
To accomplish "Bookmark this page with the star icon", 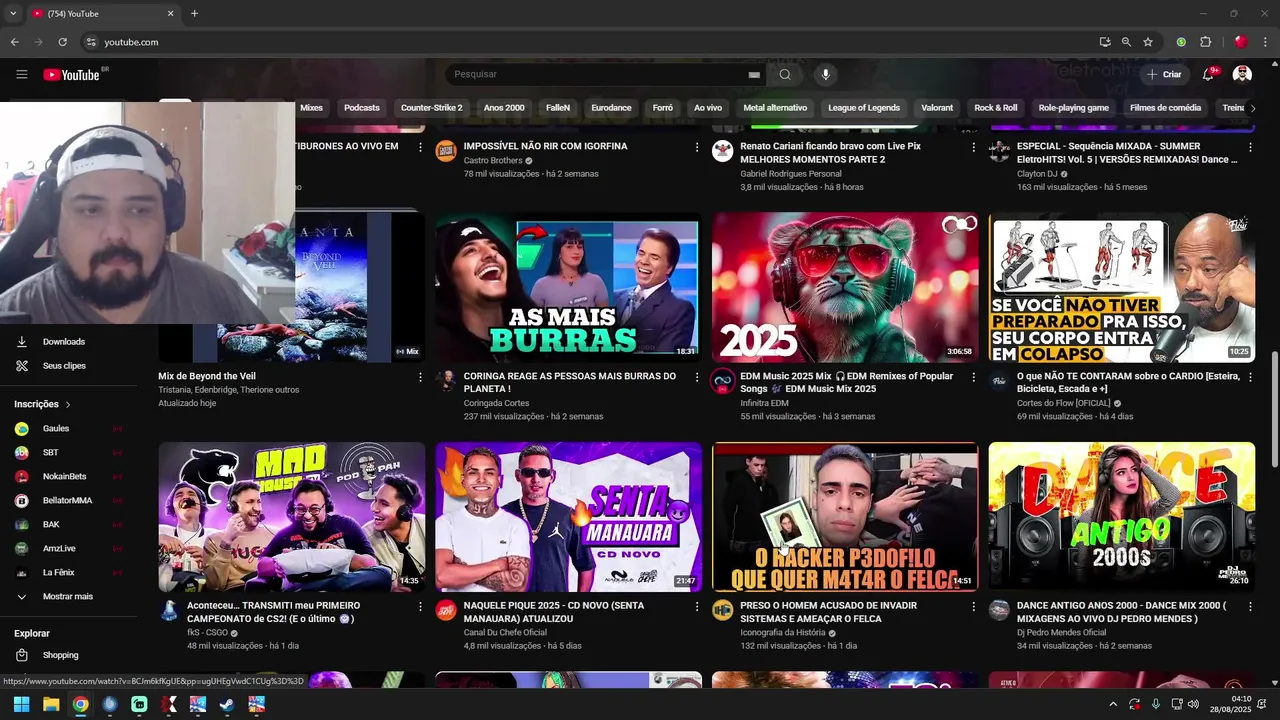I will (x=1148, y=42).
